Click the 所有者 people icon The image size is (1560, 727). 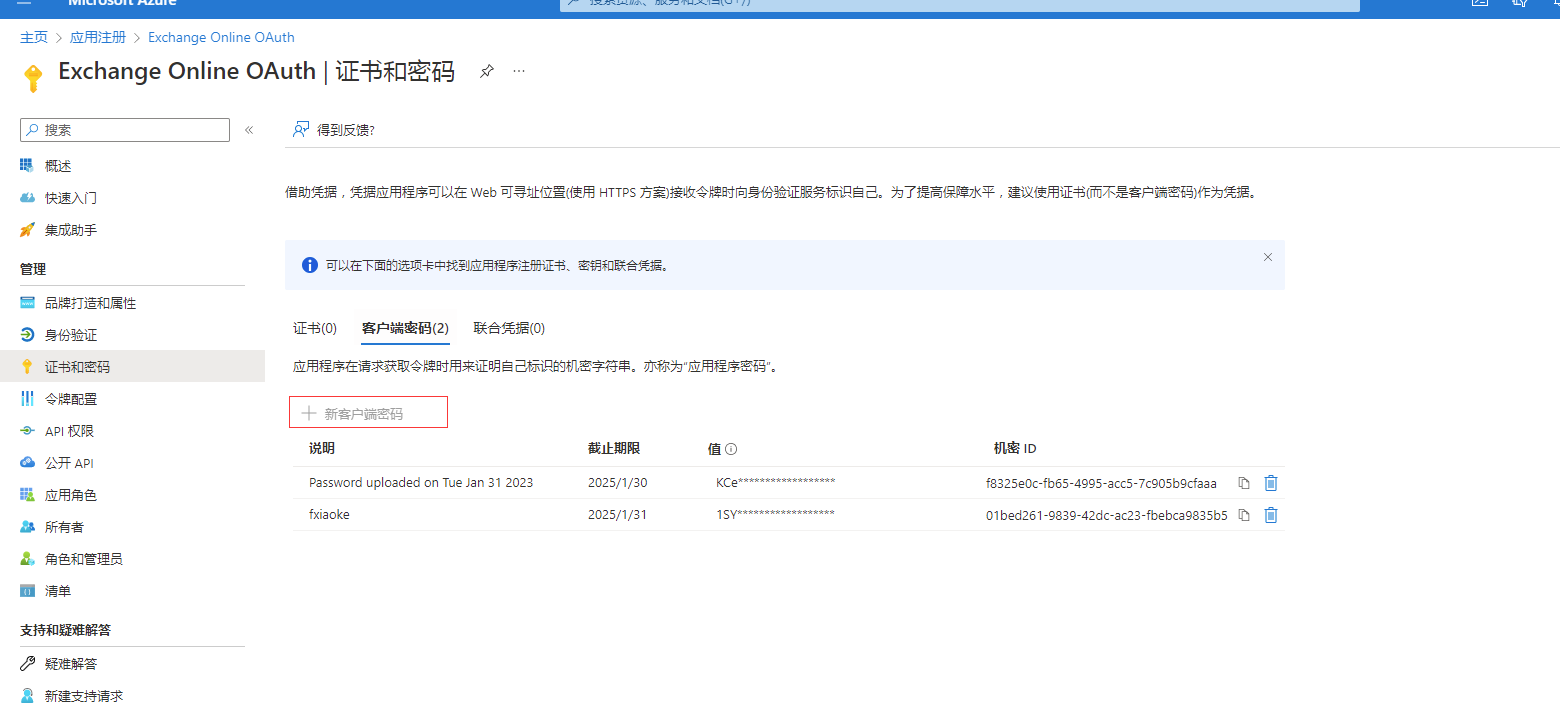[27, 527]
